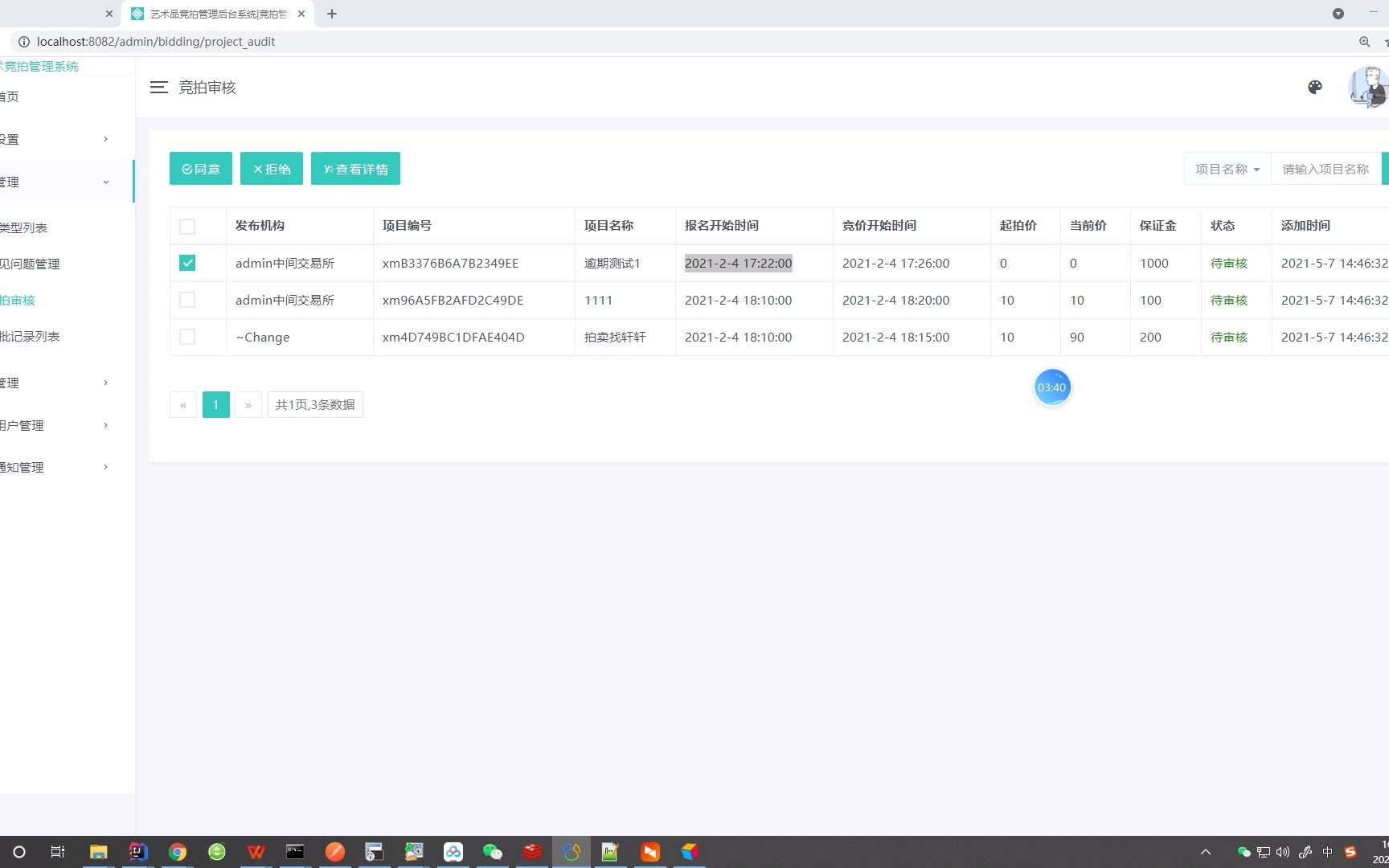
Task: Click the 同意 approve button
Action: (200, 169)
